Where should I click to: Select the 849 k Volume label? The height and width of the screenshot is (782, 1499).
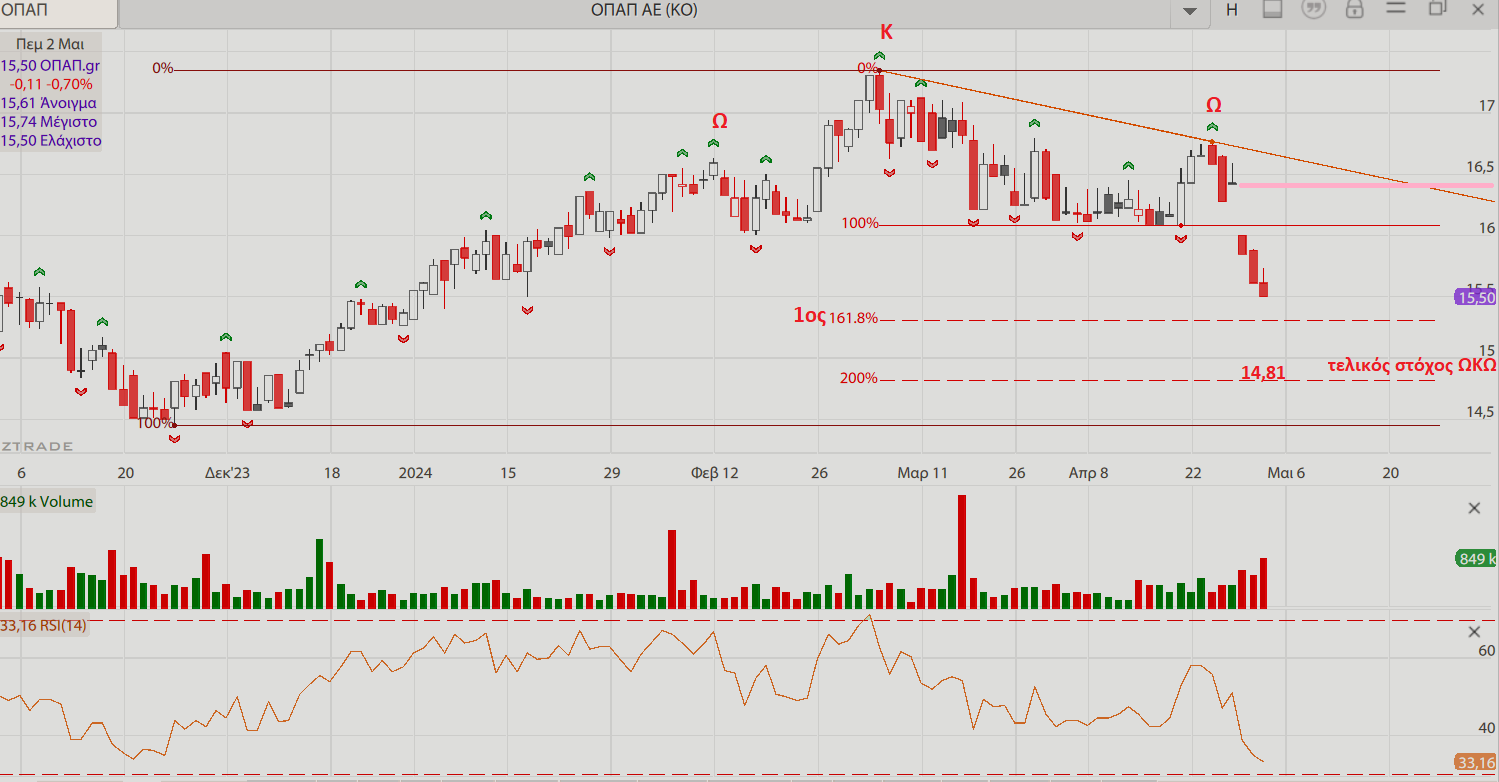coord(47,502)
